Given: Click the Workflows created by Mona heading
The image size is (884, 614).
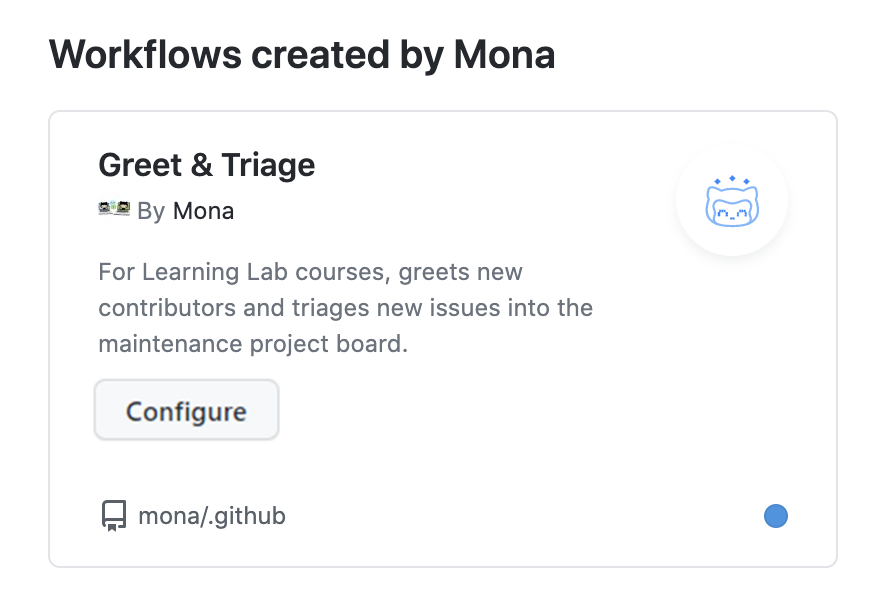Looking at the screenshot, I should pos(304,54).
